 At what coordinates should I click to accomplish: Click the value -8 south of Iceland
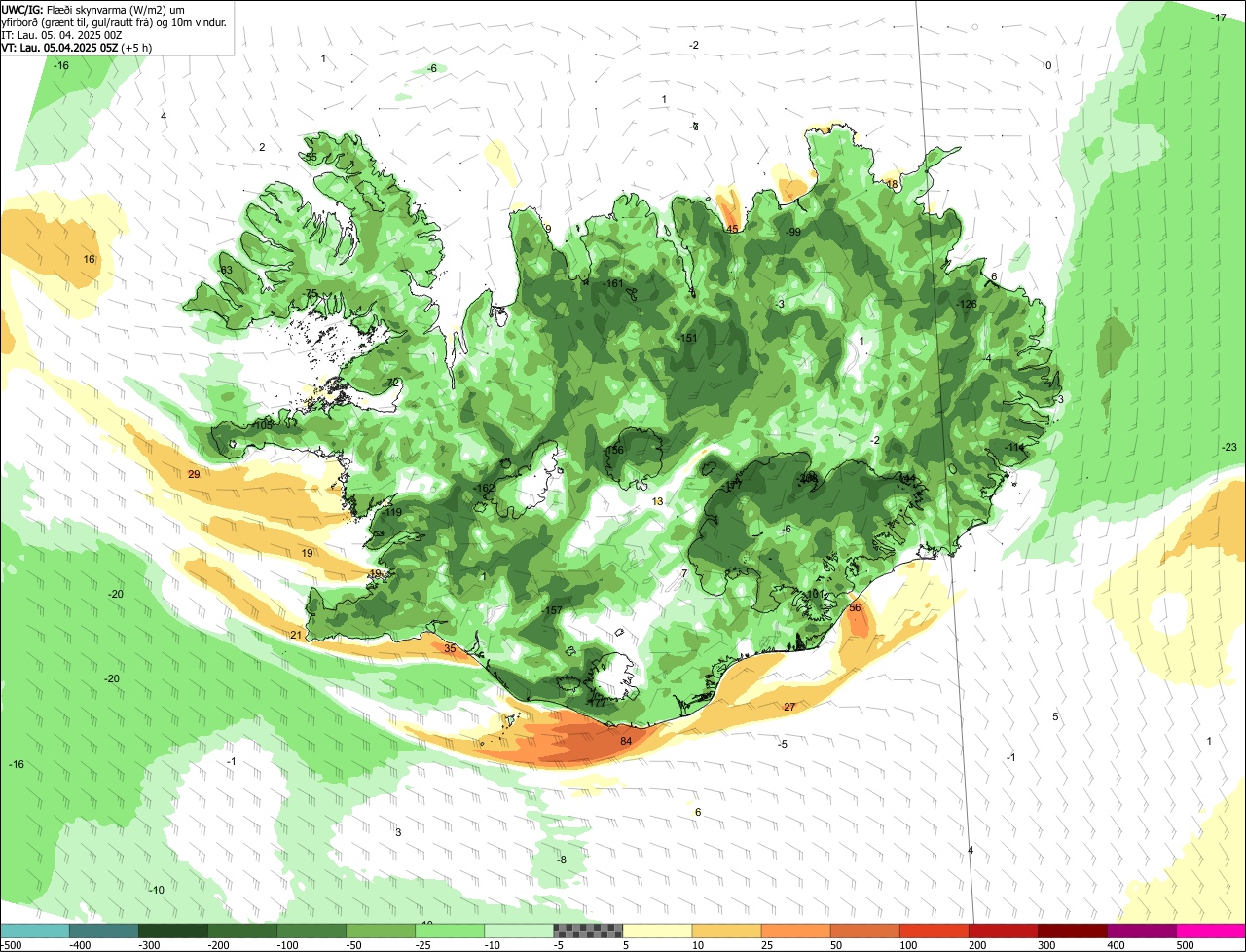(x=561, y=860)
